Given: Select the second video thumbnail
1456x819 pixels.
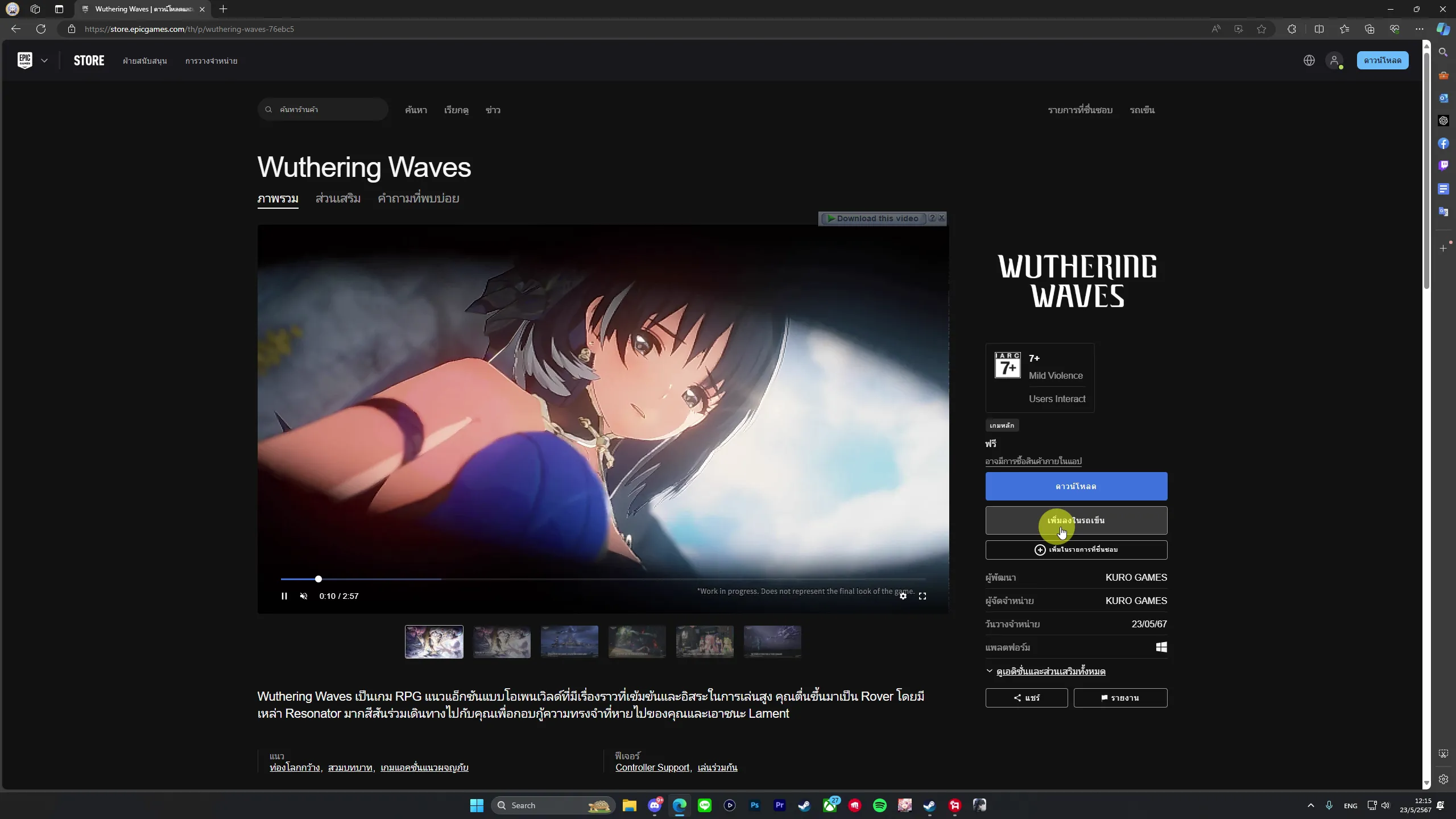Looking at the screenshot, I should (502, 642).
